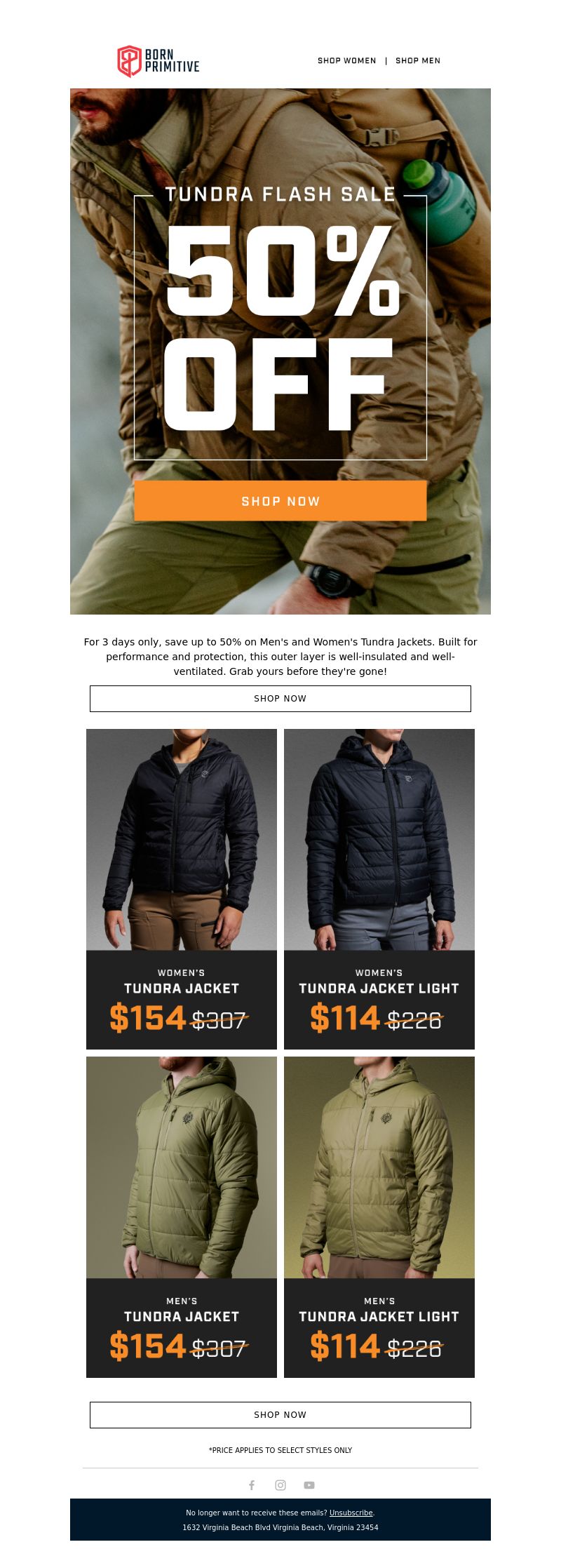
Task: Open the Facebook icon link
Action: (252, 1485)
